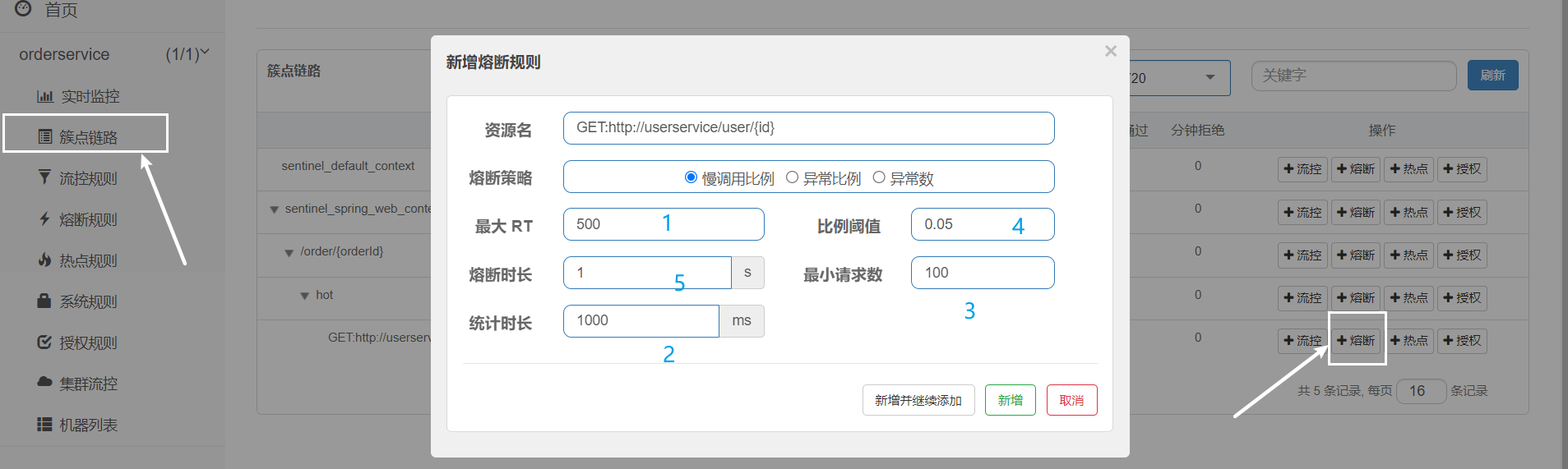
Task: Click the list icon beside 簇点链路
Action: point(45,136)
